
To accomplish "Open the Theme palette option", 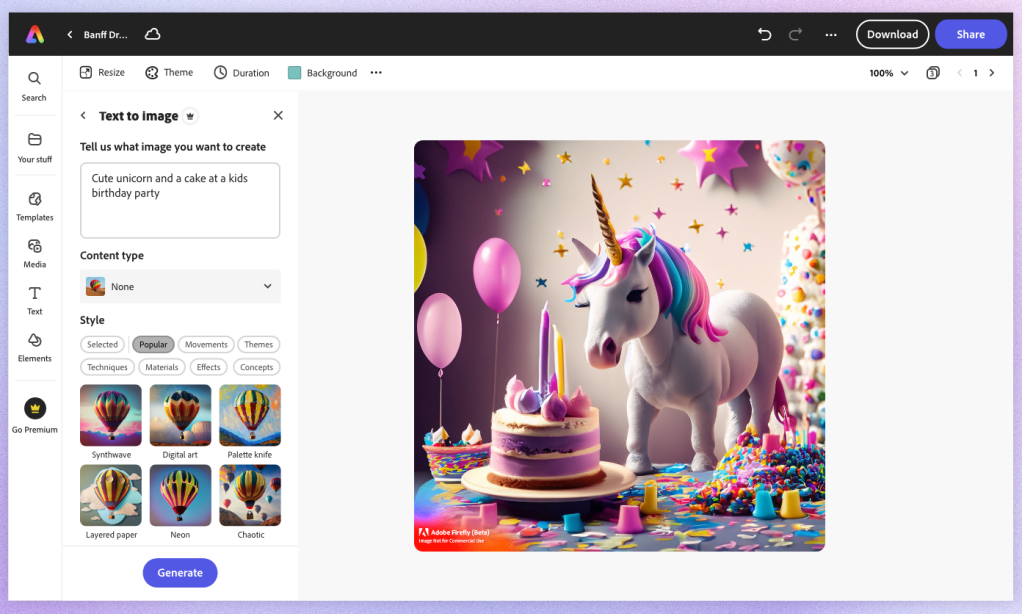I will (169, 72).
